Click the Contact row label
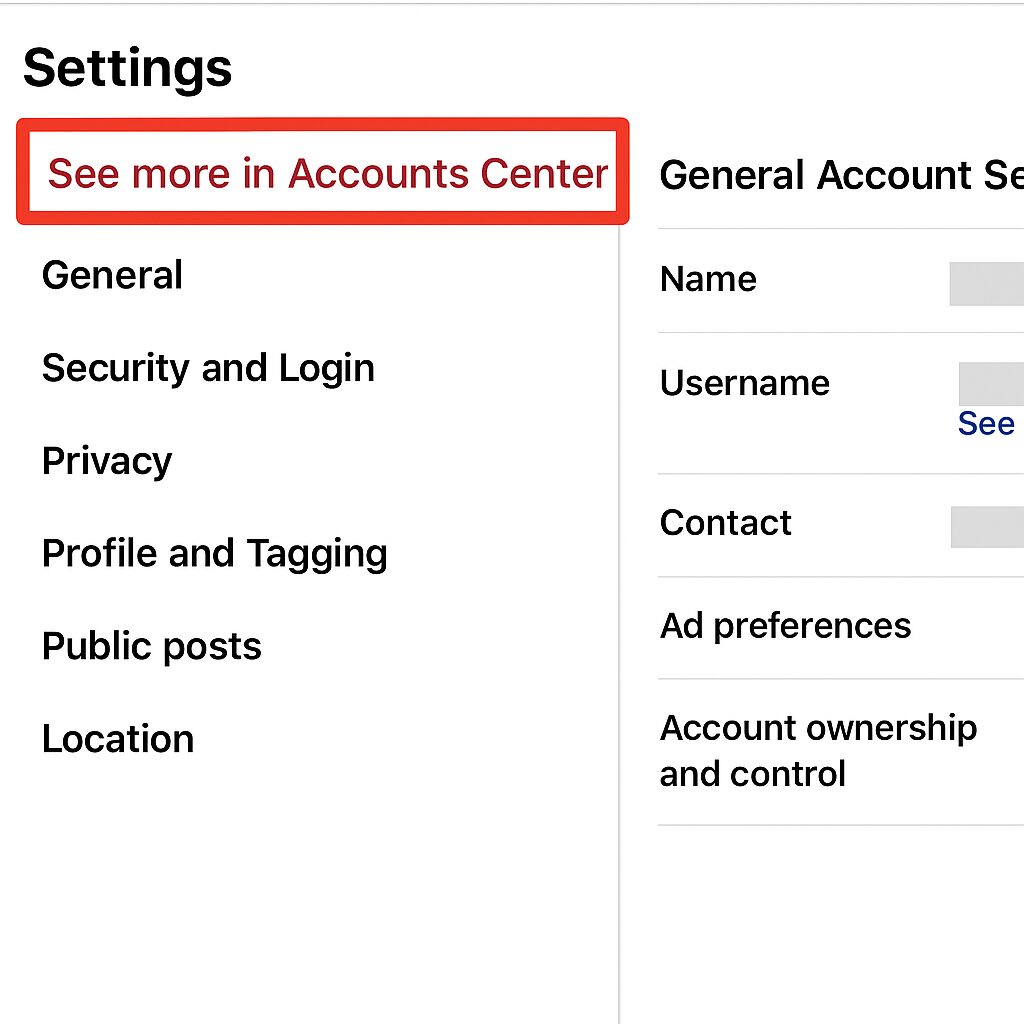 (725, 522)
